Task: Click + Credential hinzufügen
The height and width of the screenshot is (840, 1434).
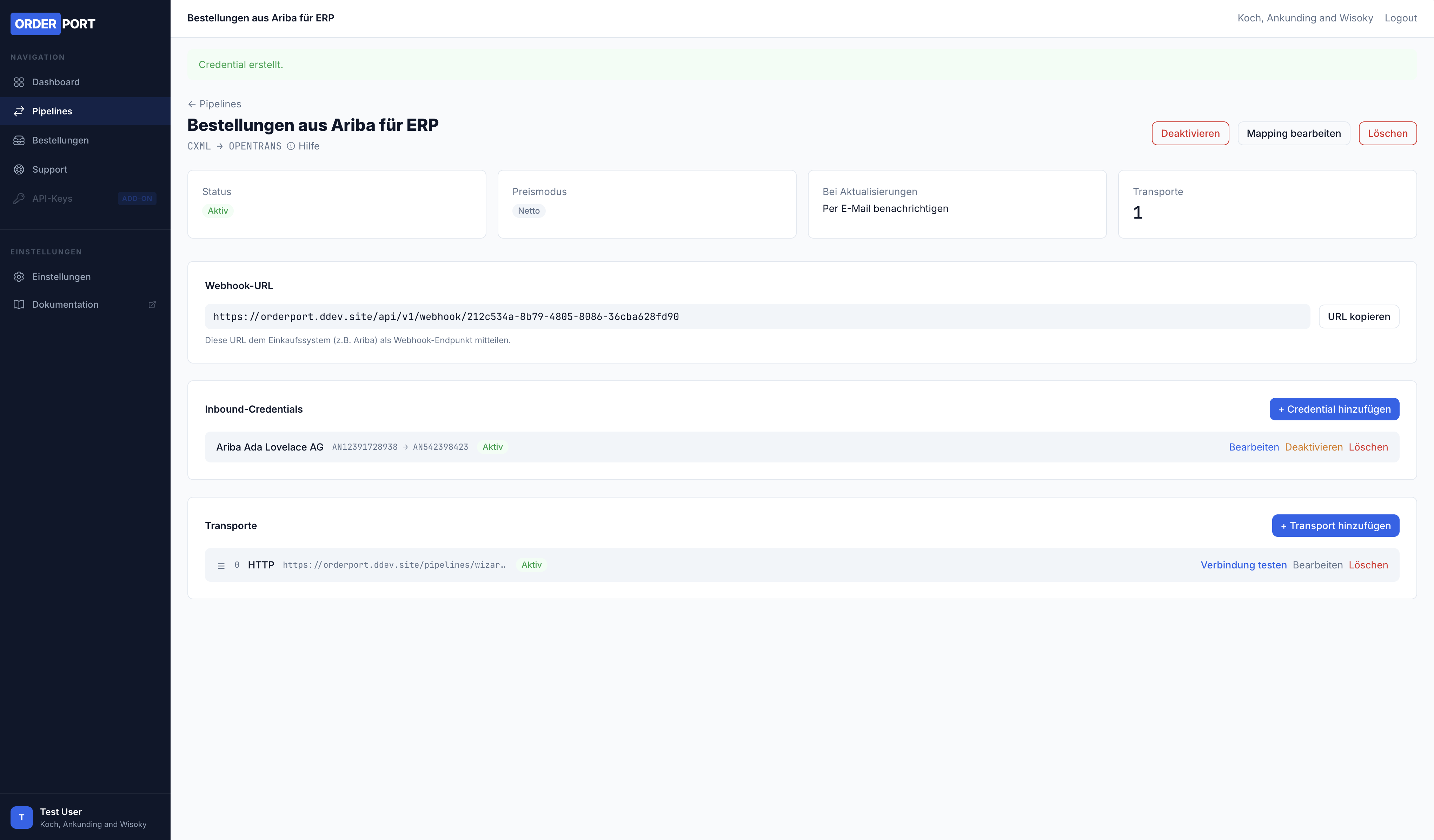Action: click(1334, 409)
